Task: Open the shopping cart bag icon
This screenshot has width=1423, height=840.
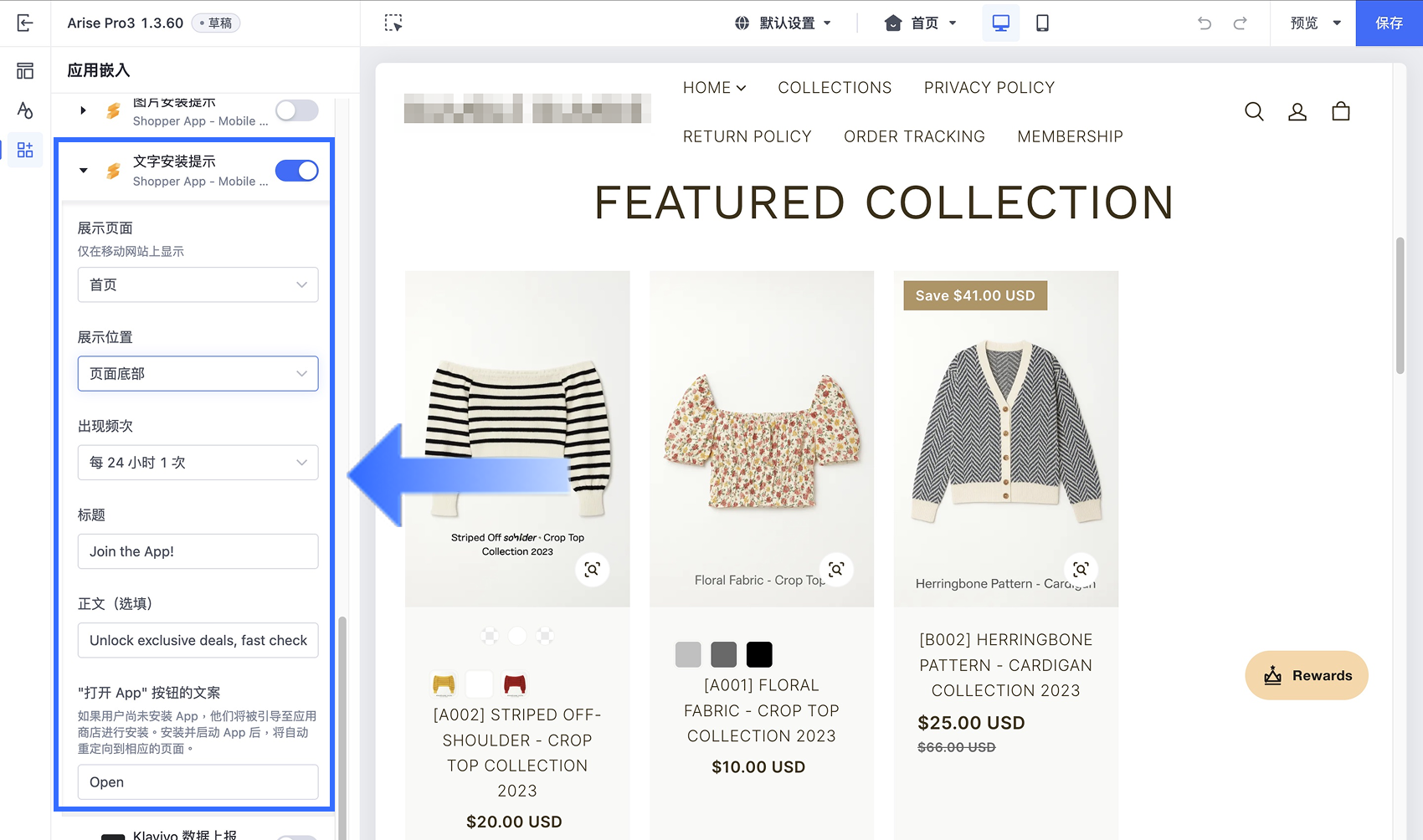Action: point(1341,111)
